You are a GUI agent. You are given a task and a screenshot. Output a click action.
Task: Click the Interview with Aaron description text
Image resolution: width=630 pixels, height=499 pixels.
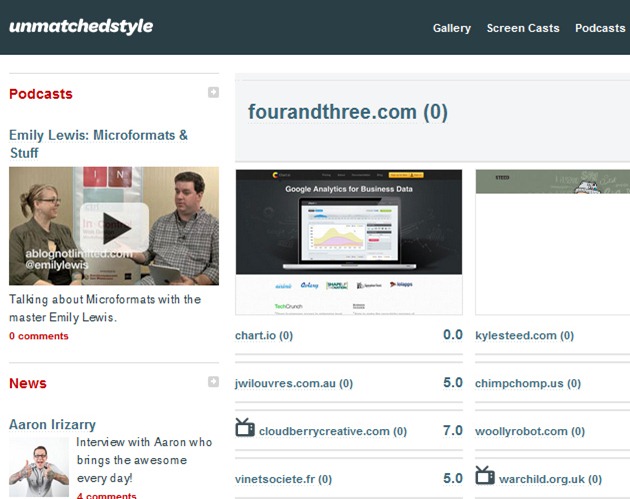144,460
